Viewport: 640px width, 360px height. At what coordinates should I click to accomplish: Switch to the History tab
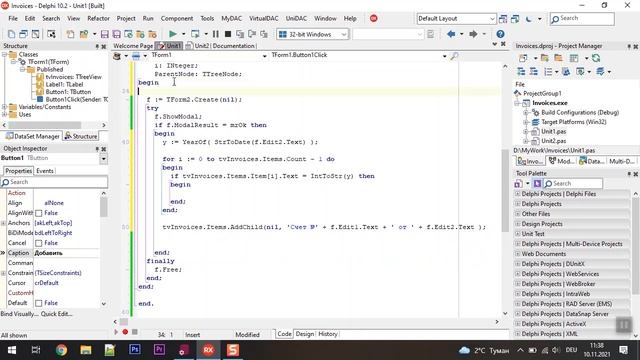point(328,334)
